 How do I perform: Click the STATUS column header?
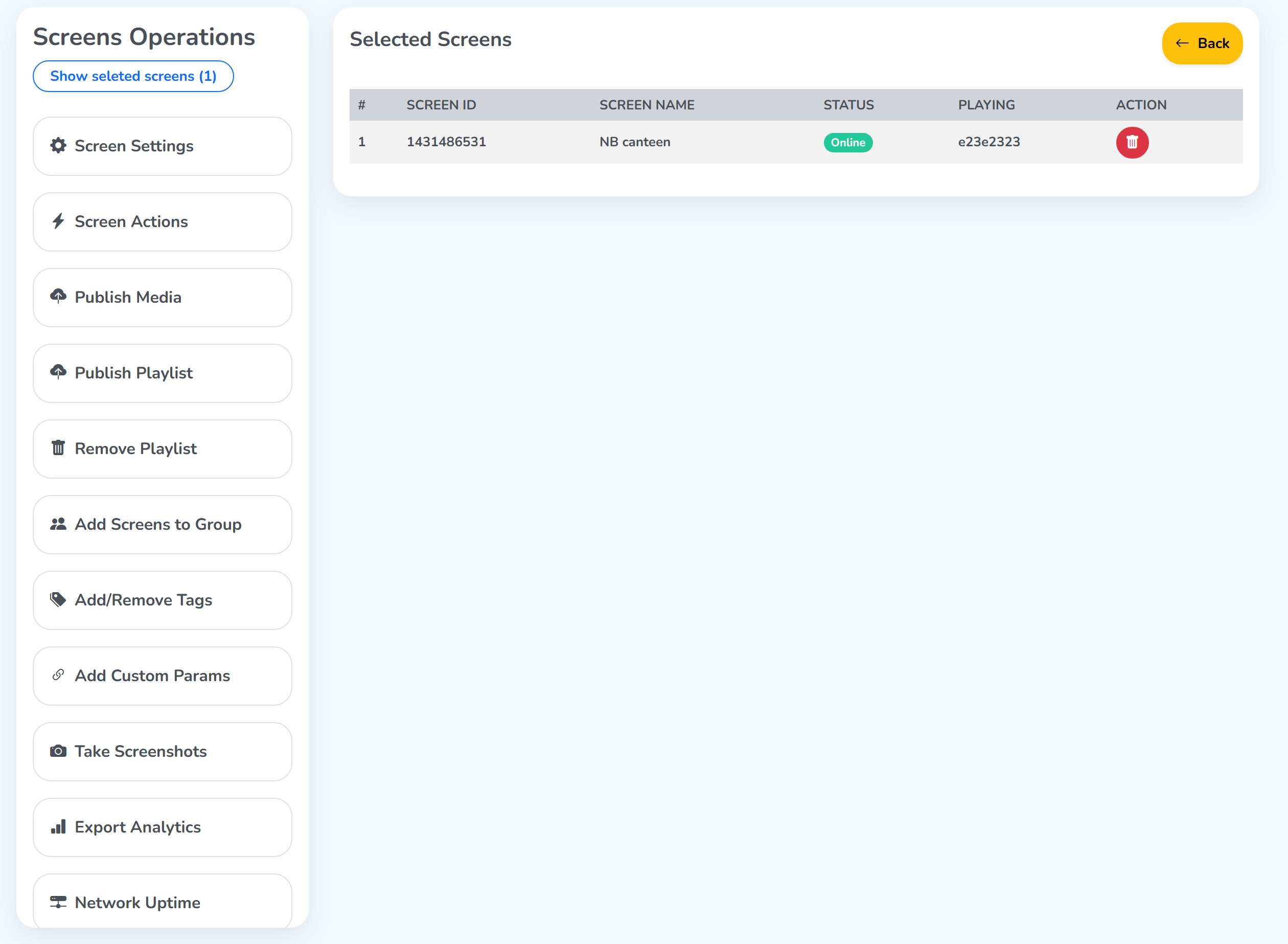coord(848,105)
